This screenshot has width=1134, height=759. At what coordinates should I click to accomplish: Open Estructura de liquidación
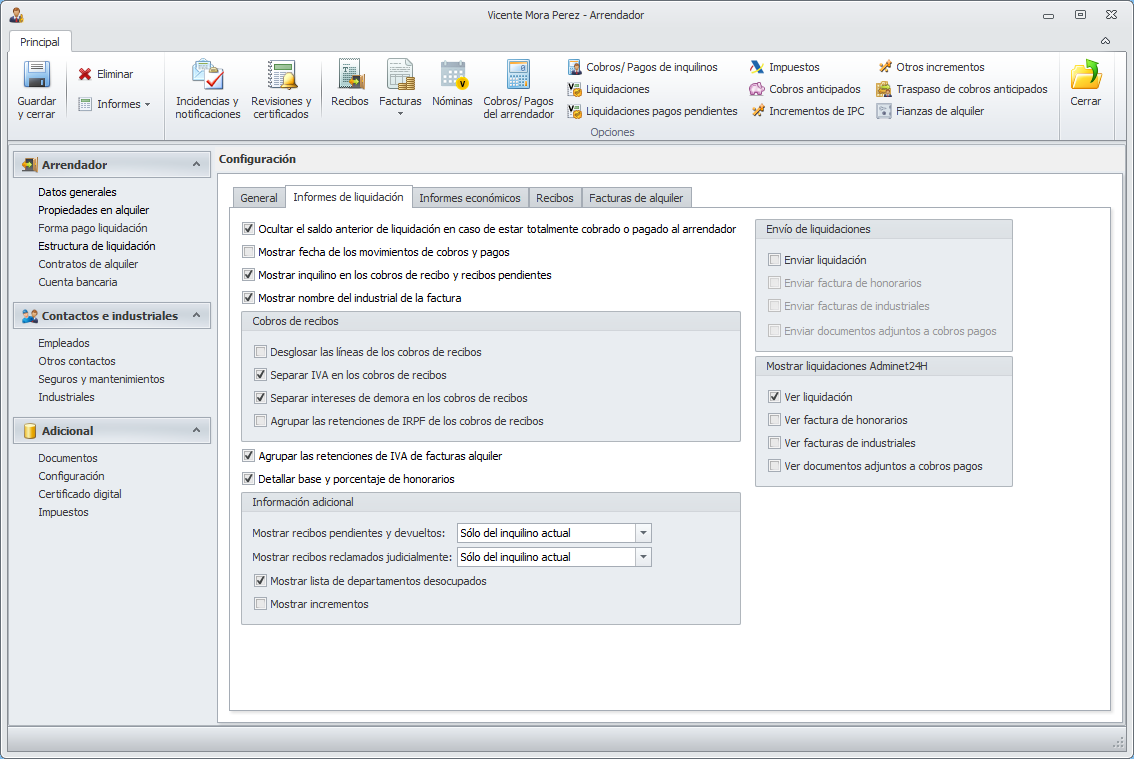pyautogui.click(x=97, y=247)
